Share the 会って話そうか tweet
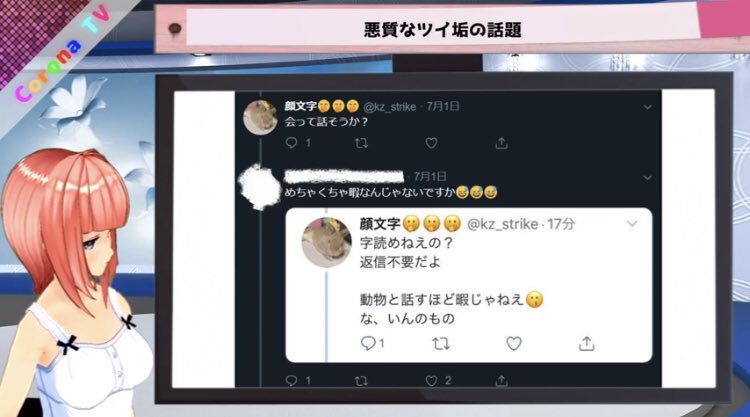The image size is (750, 417). click(501, 143)
